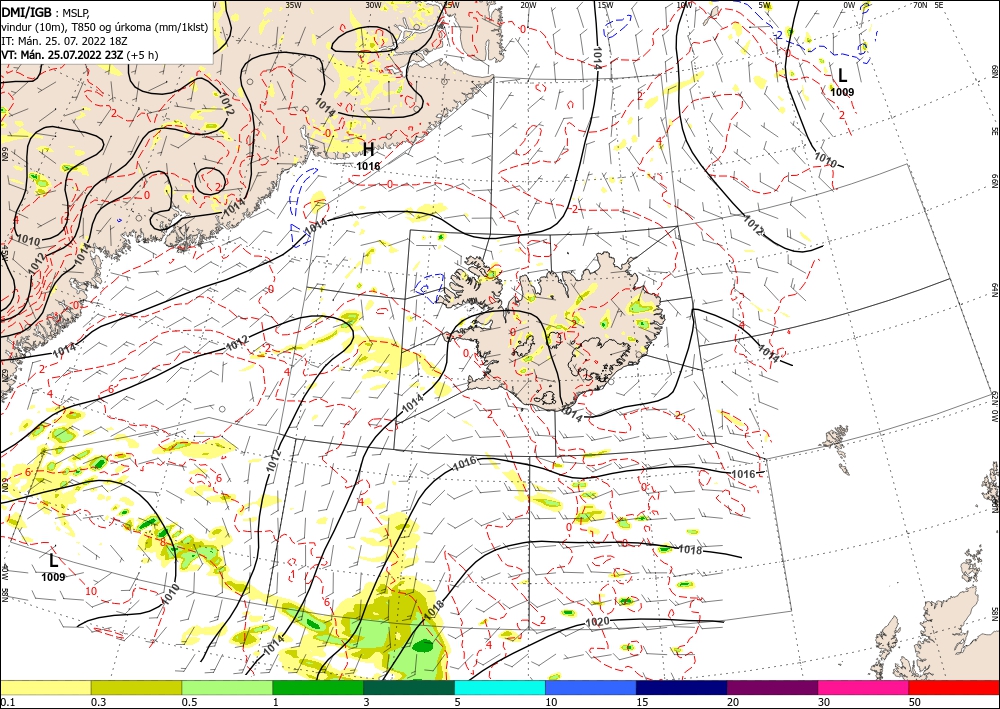Select the green 1–3 precipitation legend block

point(318,687)
